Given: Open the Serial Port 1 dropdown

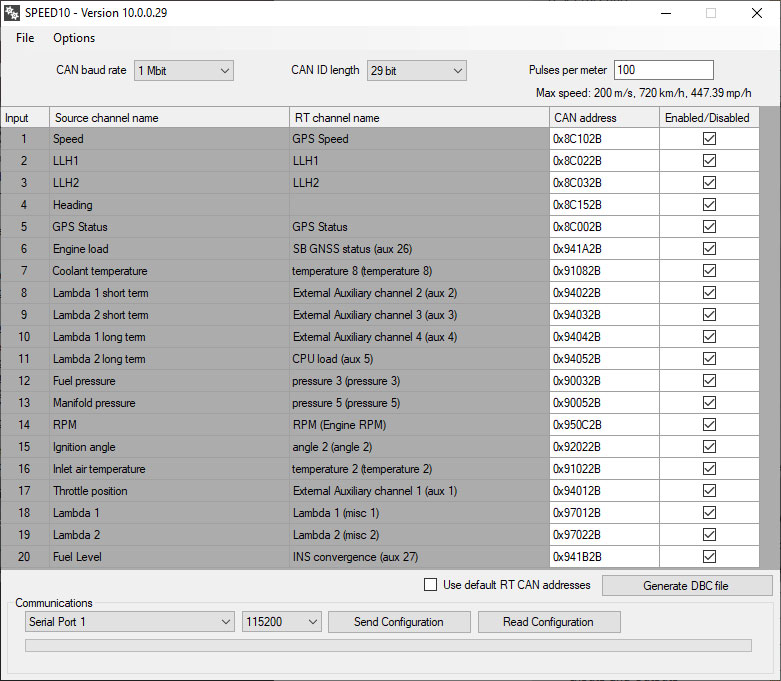Looking at the screenshot, I should point(128,622).
